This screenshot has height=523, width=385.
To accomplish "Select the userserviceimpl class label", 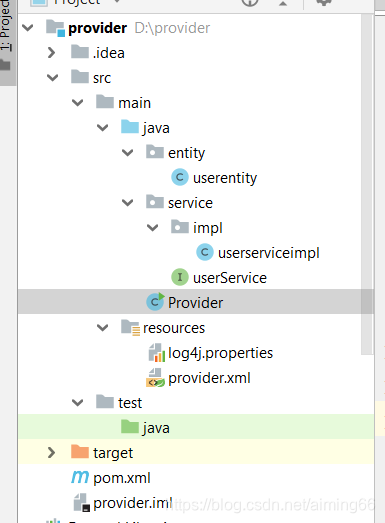I will click(x=269, y=253).
